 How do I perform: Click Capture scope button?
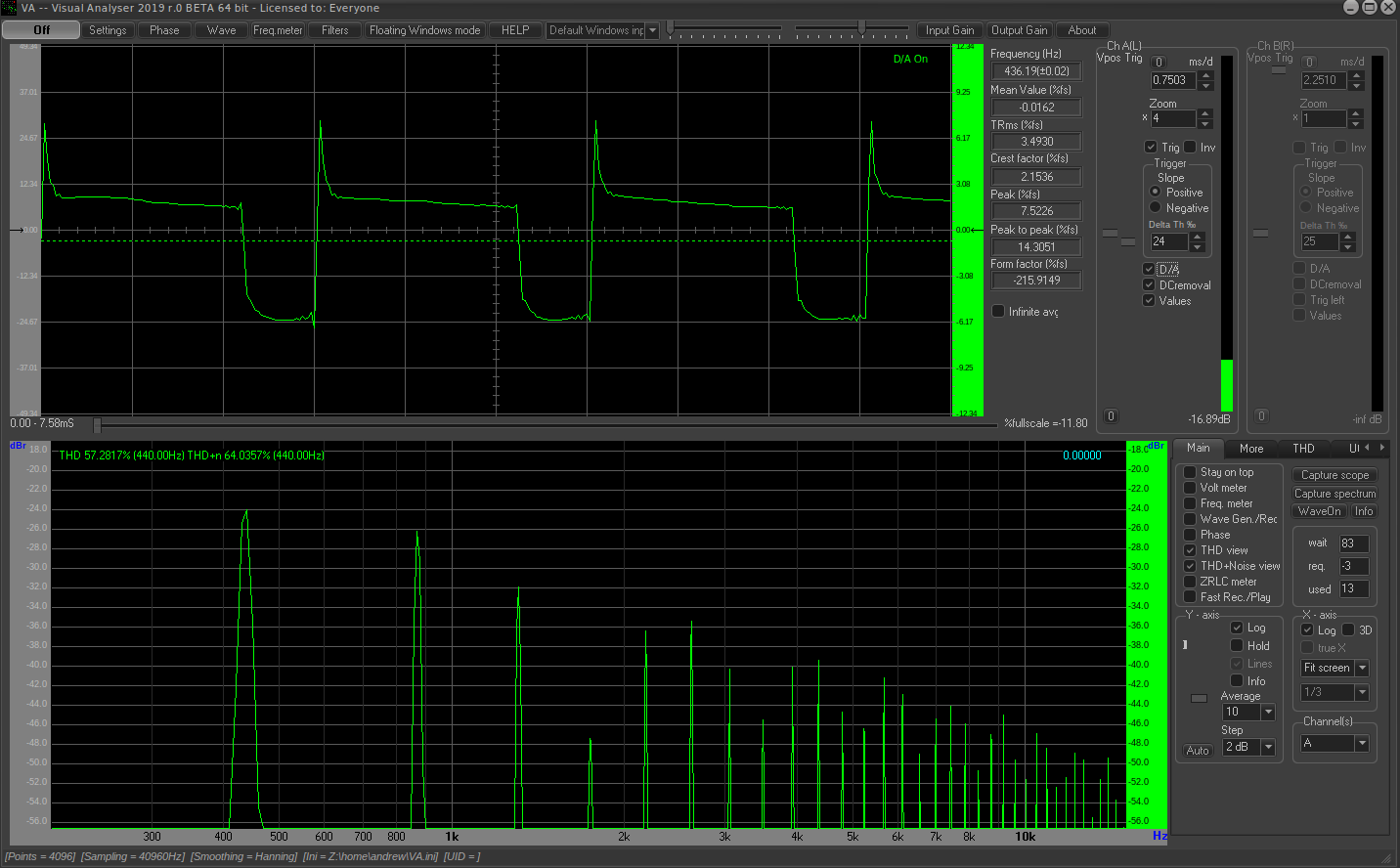pyautogui.click(x=1334, y=475)
